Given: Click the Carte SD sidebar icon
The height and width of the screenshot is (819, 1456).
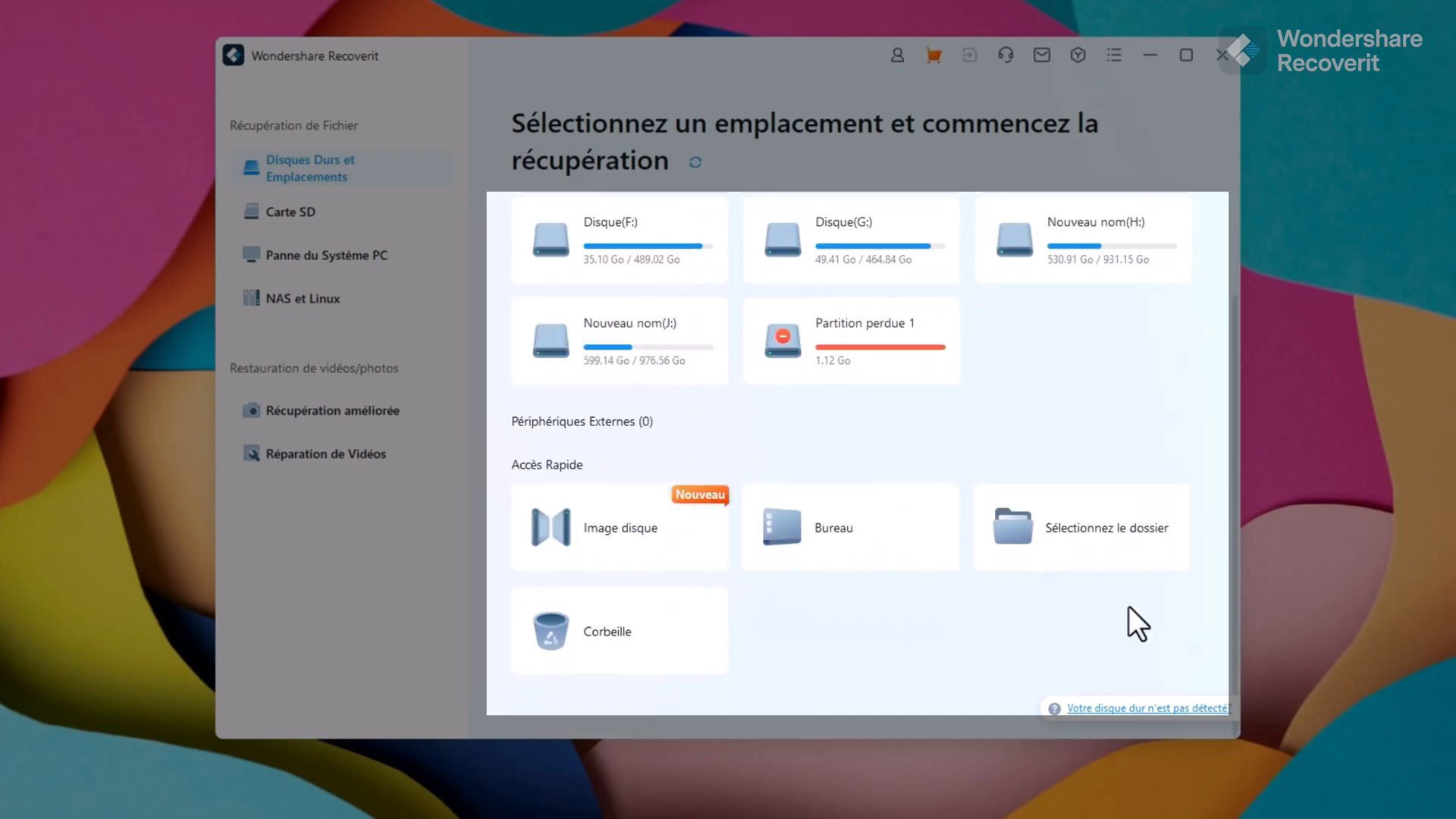Looking at the screenshot, I should tap(251, 212).
